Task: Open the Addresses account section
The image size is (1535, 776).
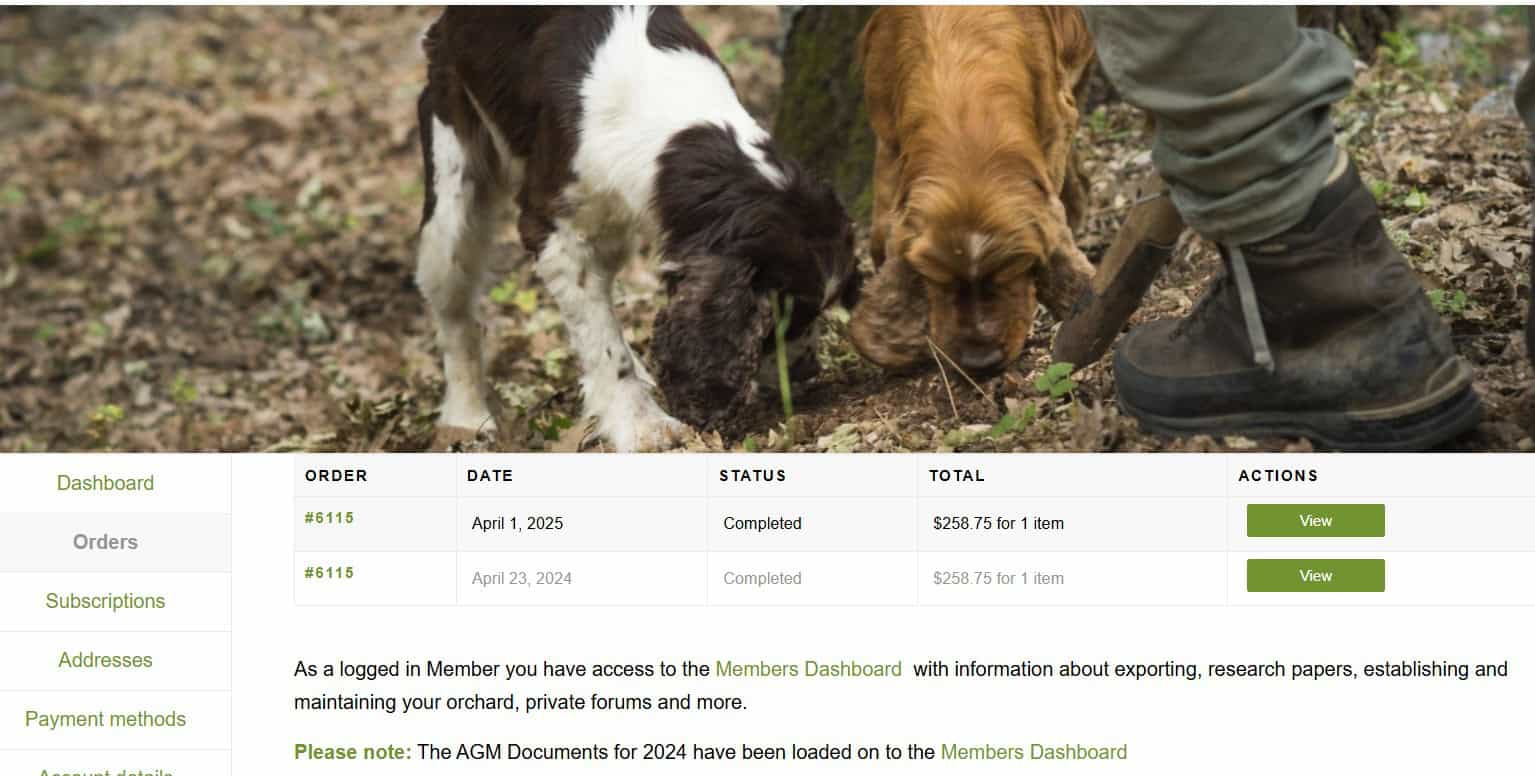Action: point(105,660)
